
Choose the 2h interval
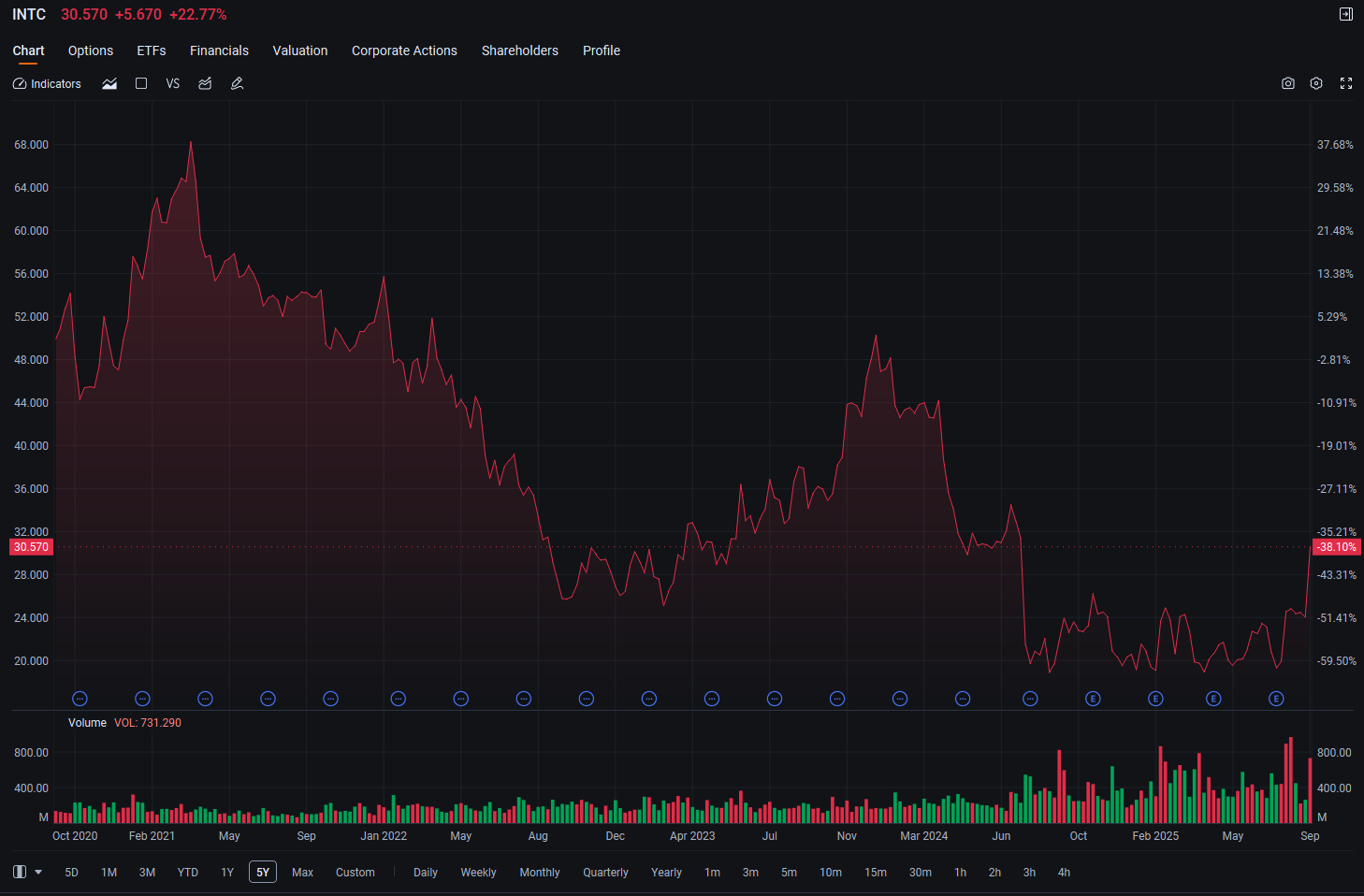(995, 873)
